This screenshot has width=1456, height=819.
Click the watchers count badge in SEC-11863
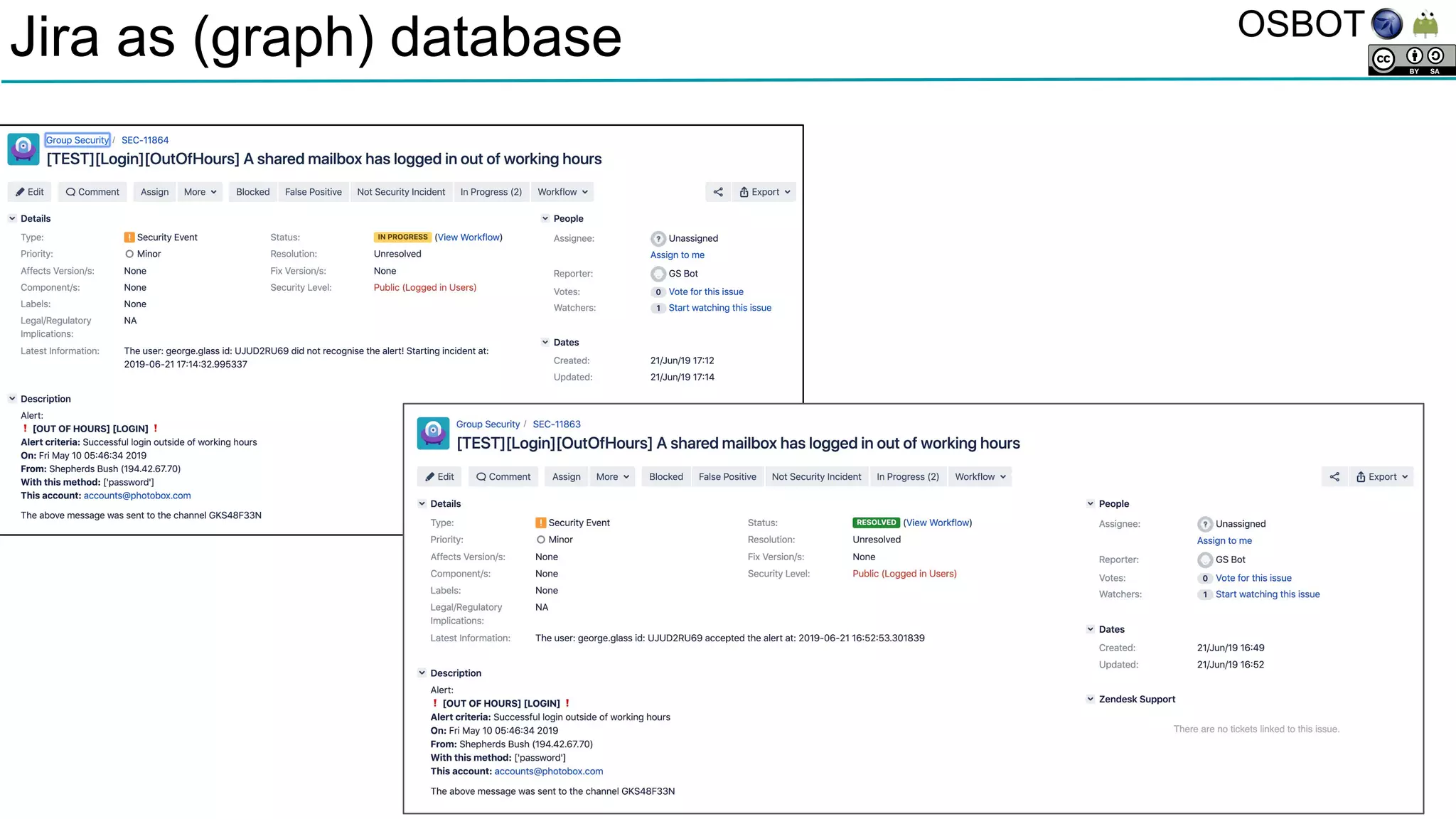point(1205,595)
